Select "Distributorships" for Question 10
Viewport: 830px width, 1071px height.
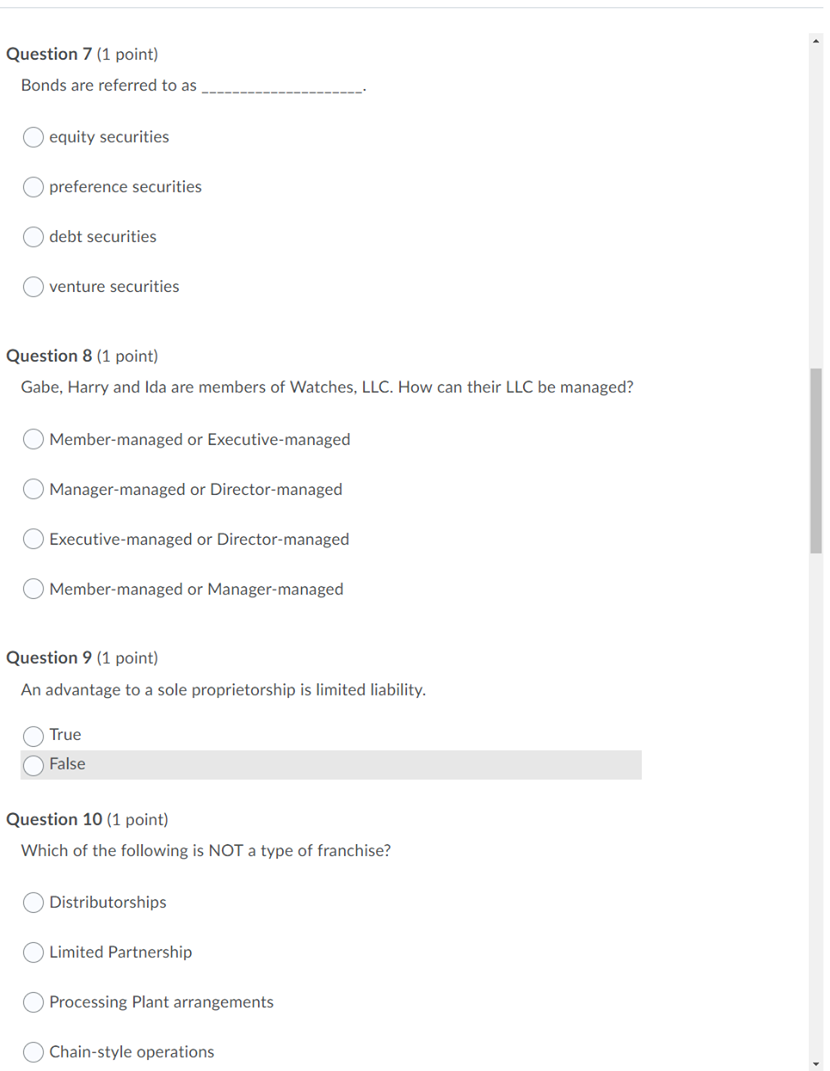coord(32,901)
